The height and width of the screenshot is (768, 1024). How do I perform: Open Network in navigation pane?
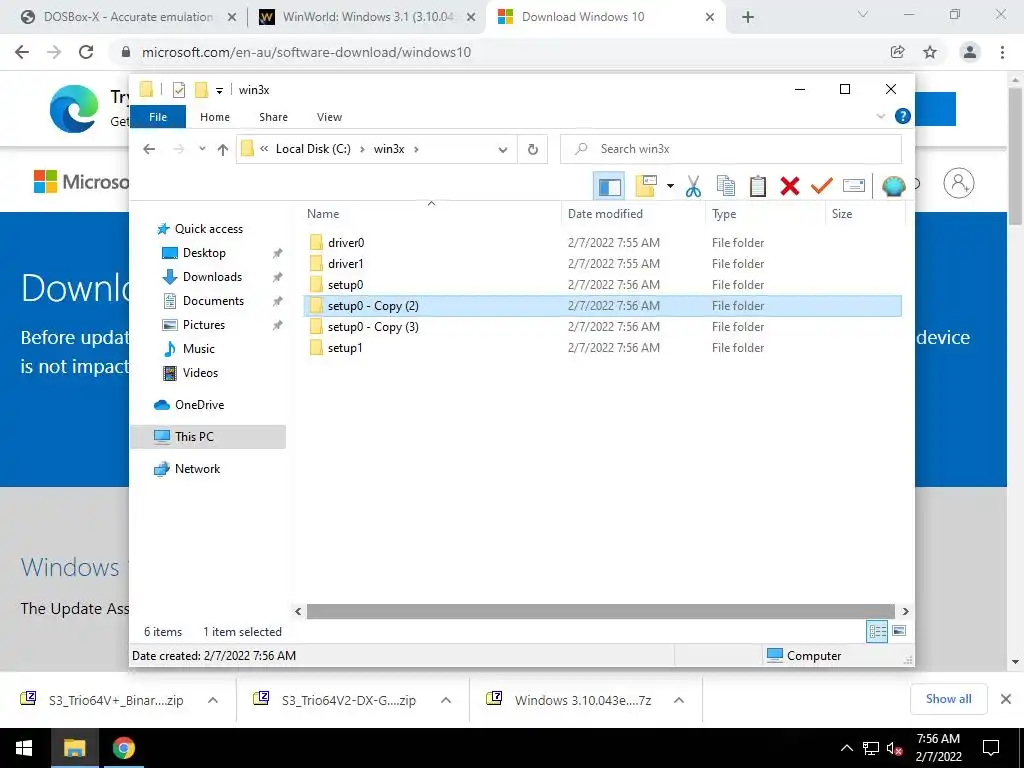(197, 469)
